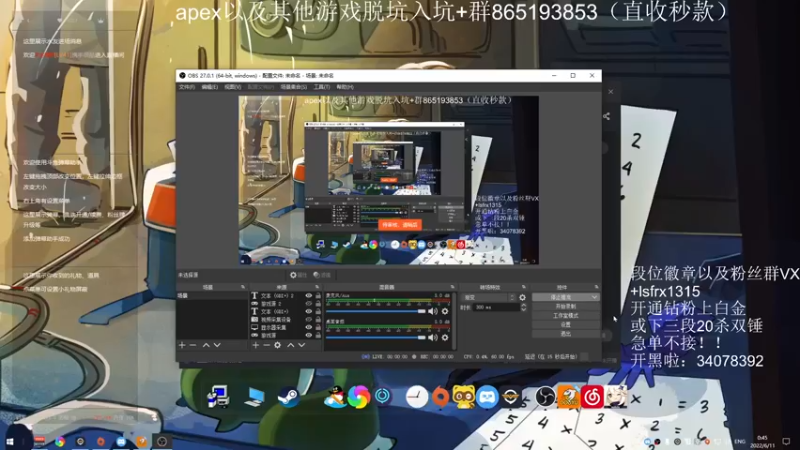Move scene up in scenes list
The width and height of the screenshot is (800, 450).
[206, 345]
